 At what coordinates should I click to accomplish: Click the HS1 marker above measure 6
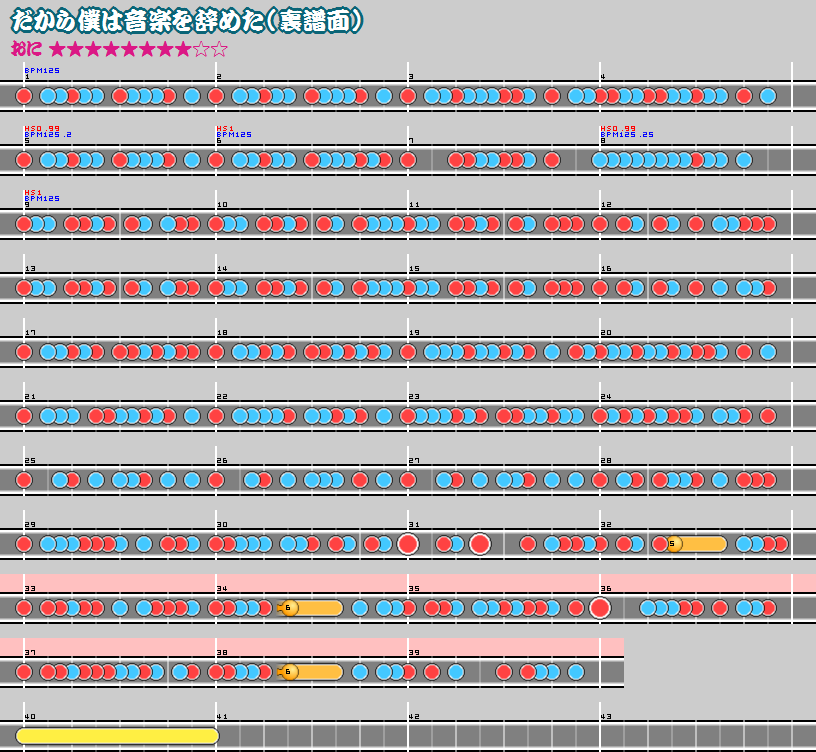point(224,128)
